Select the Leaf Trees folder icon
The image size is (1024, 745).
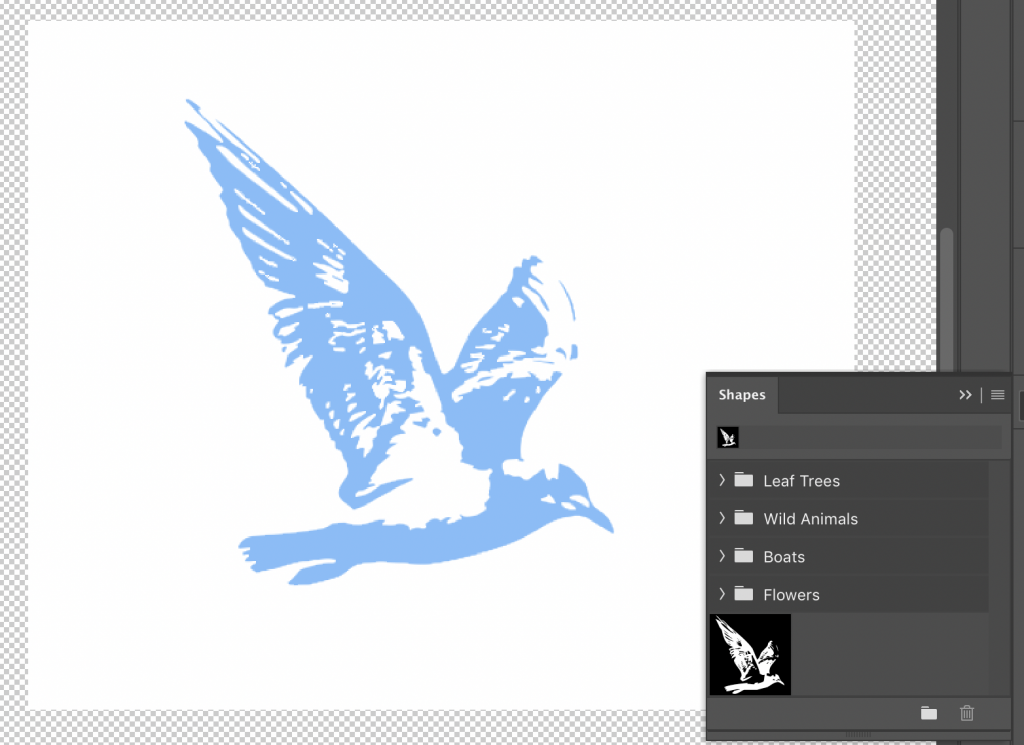tap(744, 480)
